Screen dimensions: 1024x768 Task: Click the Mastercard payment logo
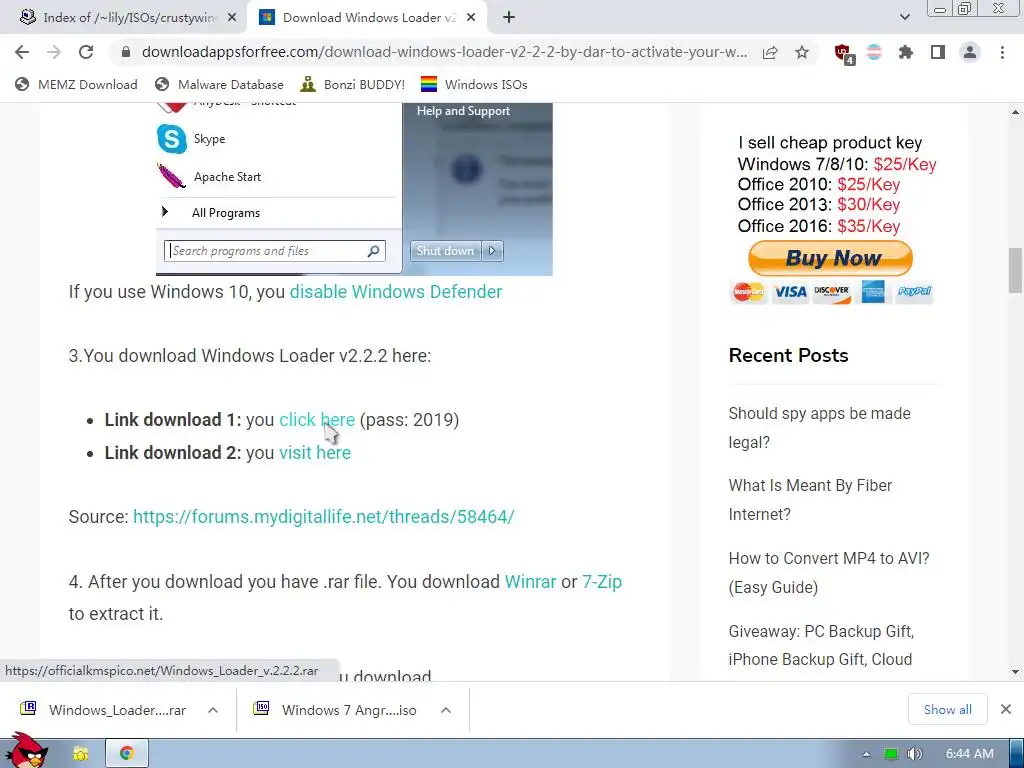pos(748,291)
